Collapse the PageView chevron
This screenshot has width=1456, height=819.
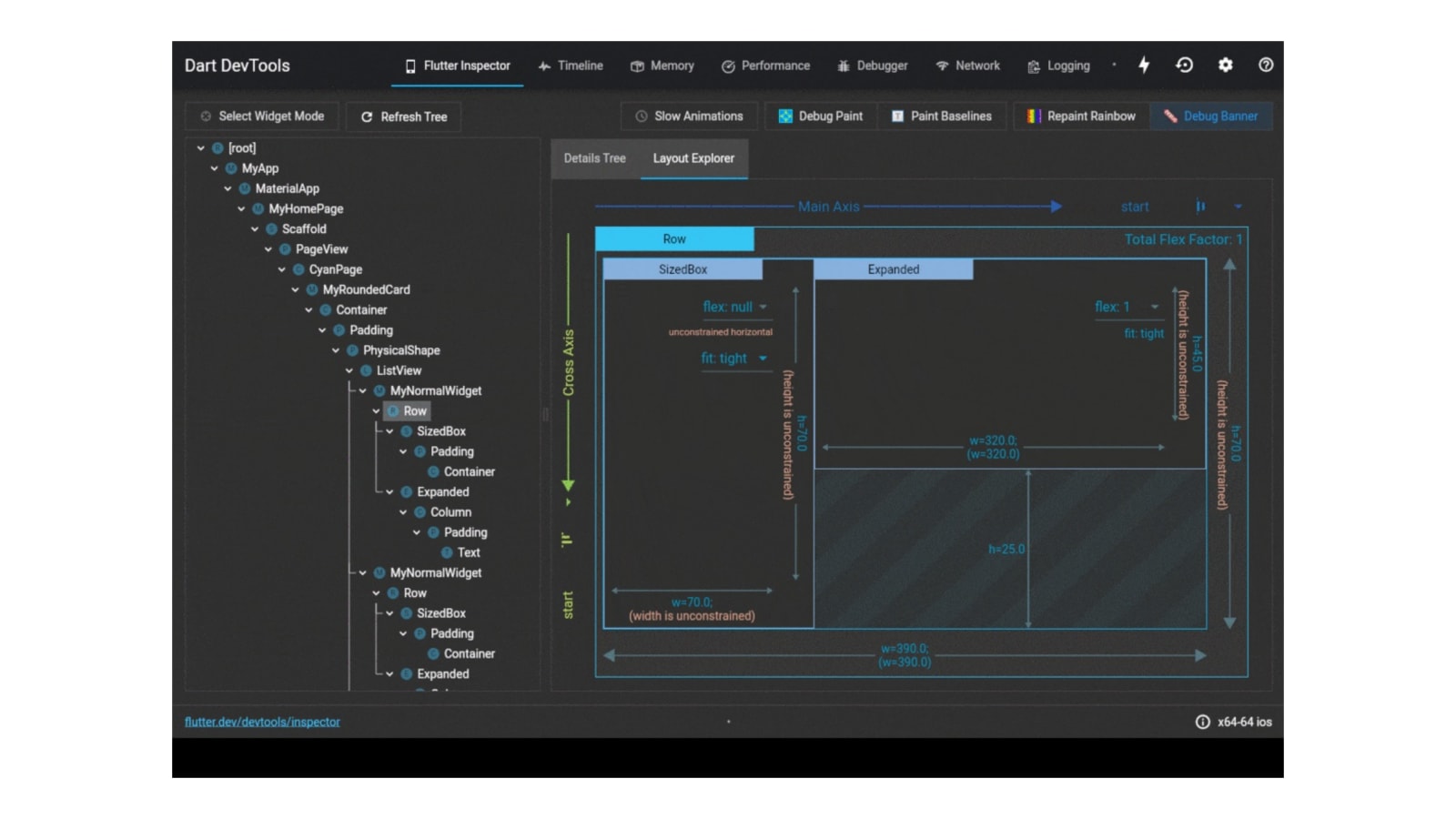coord(268,249)
